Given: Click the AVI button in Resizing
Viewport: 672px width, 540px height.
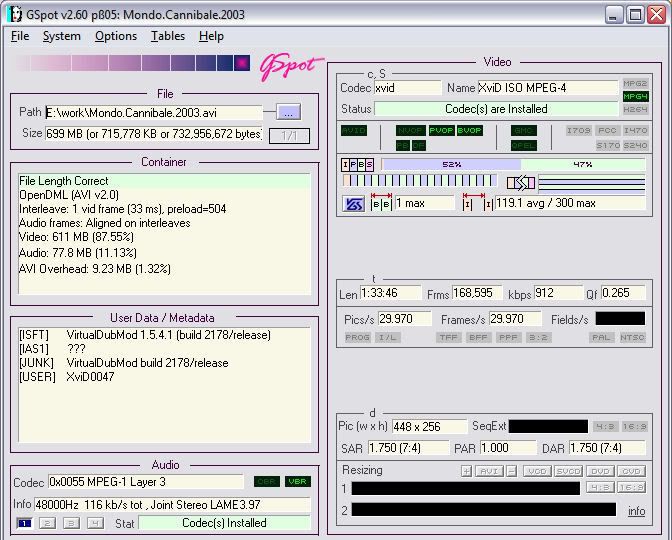Looking at the screenshot, I should [x=489, y=471].
